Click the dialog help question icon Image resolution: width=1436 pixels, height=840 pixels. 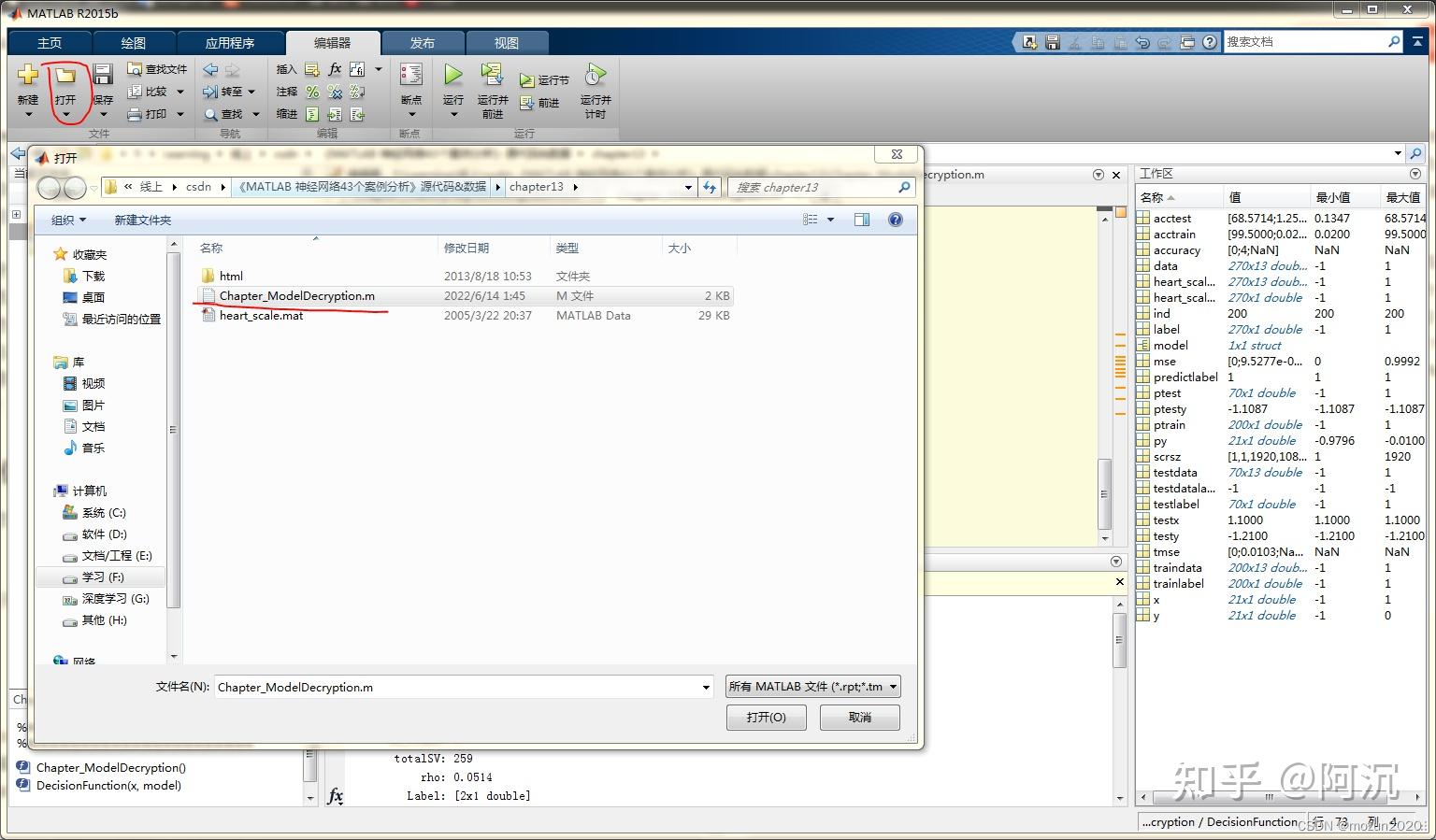click(x=895, y=220)
